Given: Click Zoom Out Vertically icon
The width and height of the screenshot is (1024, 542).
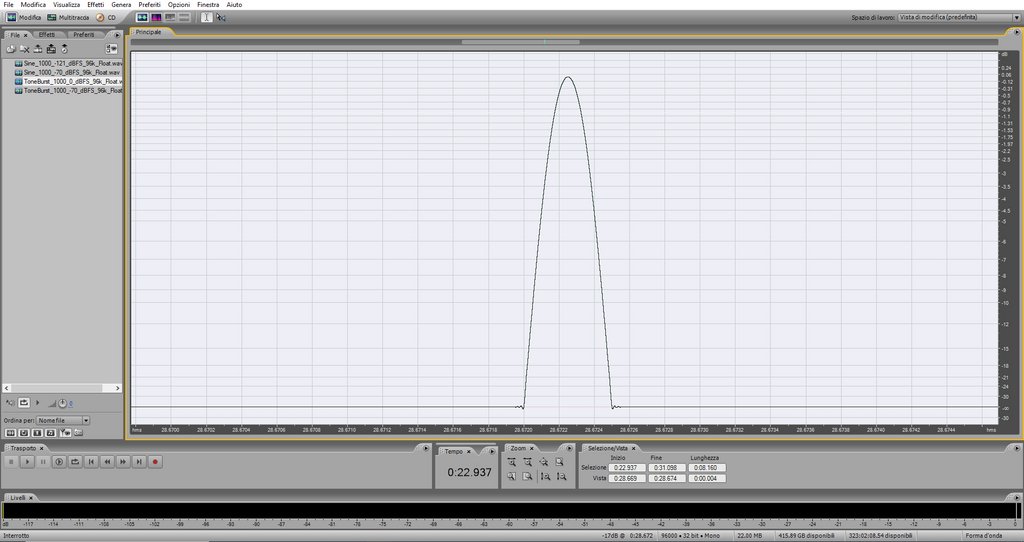Looking at the screenshot, I should (x=561, y=476).
